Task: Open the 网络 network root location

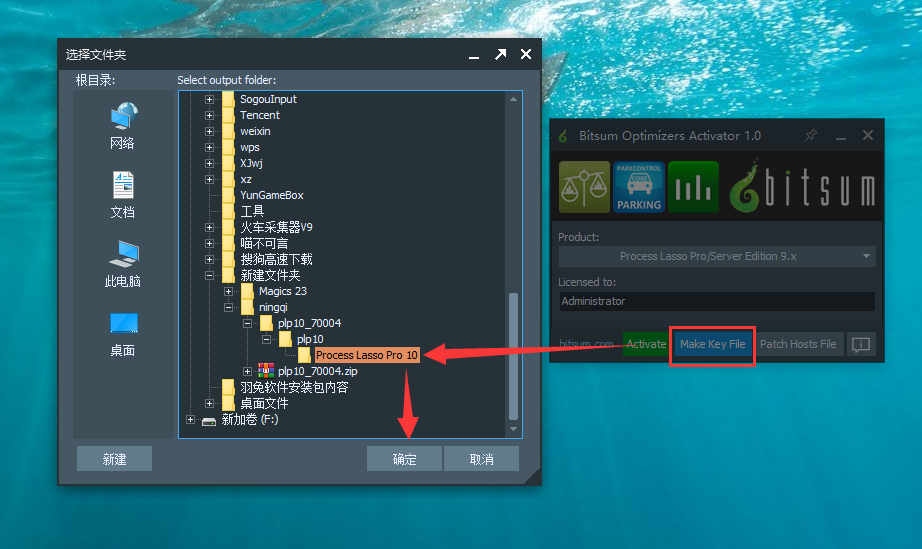Action: 122,125
